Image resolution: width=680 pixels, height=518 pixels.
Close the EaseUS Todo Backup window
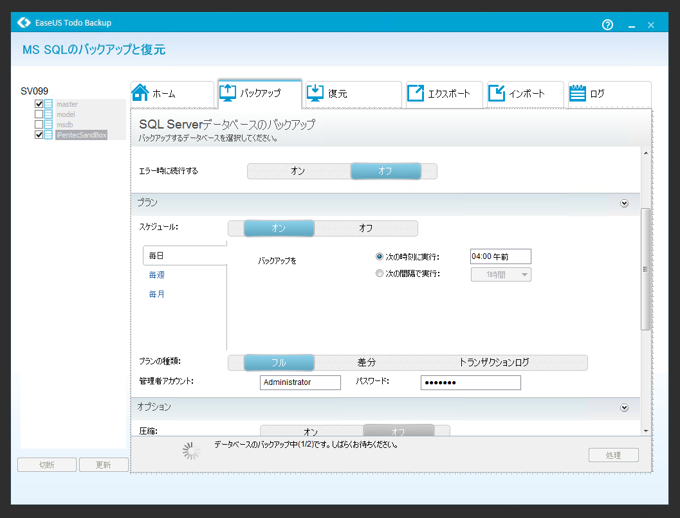pyautogui.click(x=651, y=25)
